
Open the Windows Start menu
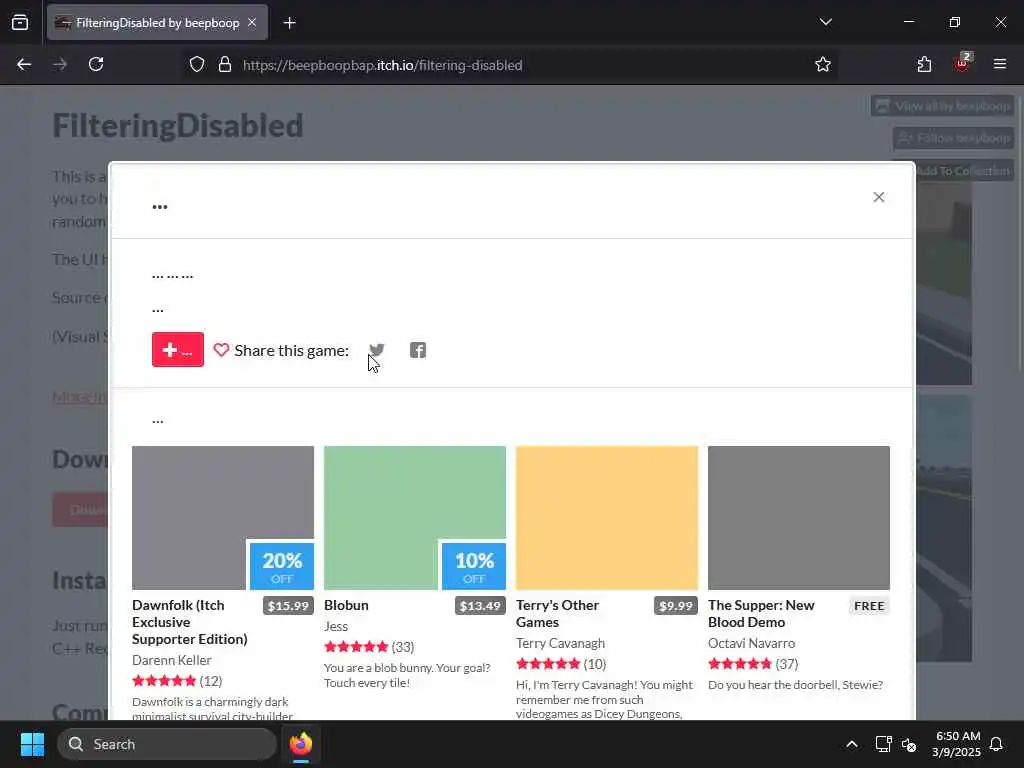[32, 744]
